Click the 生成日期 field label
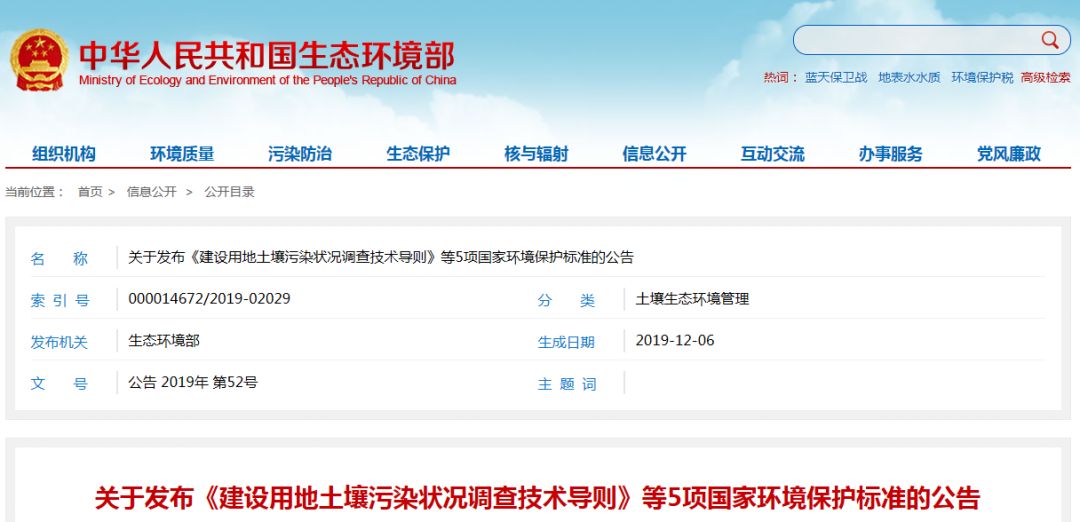Image resolution: width=1080 pixels, height=522 pixels. point(566,342)
